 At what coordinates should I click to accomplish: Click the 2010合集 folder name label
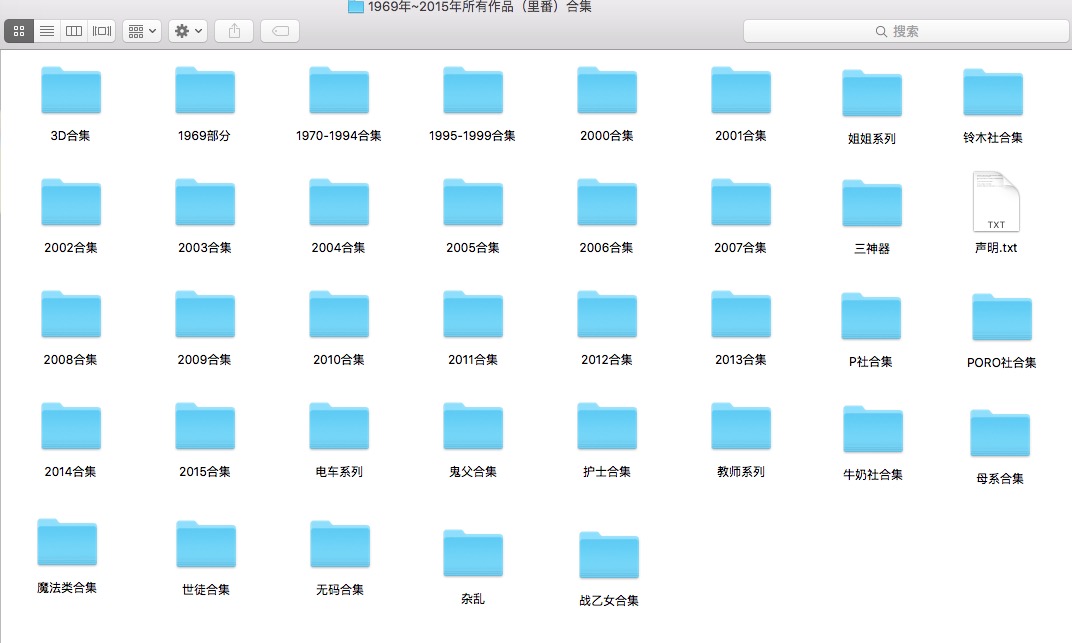(339, 360)
